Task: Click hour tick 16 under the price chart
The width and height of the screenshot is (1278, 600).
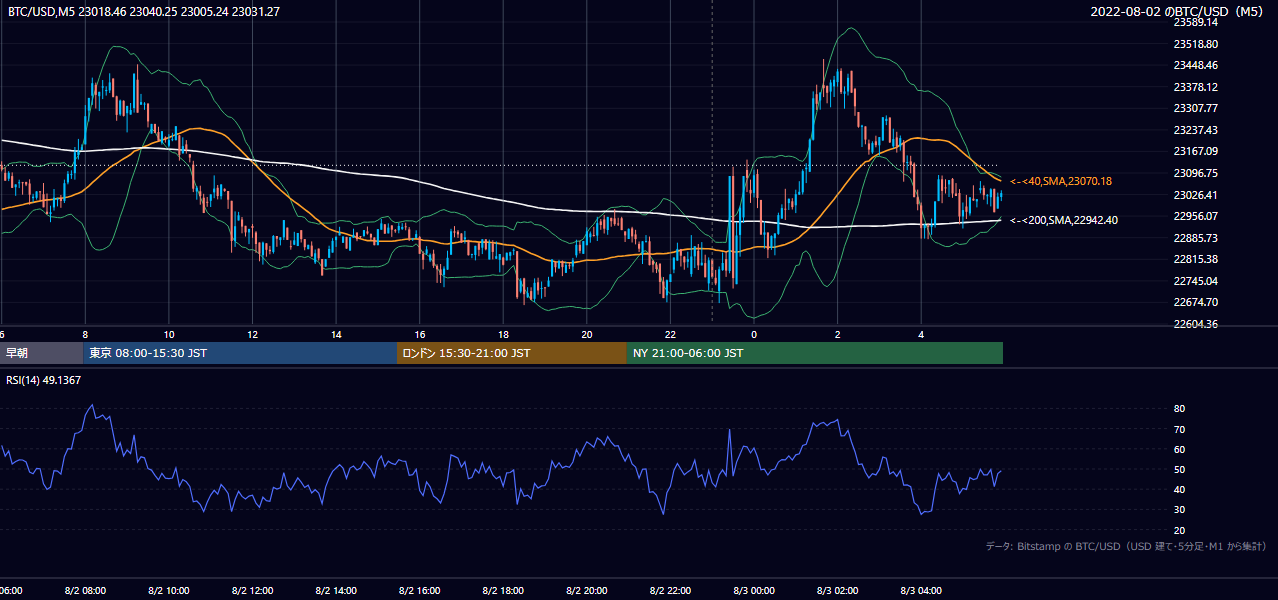Action: point(420,334)
